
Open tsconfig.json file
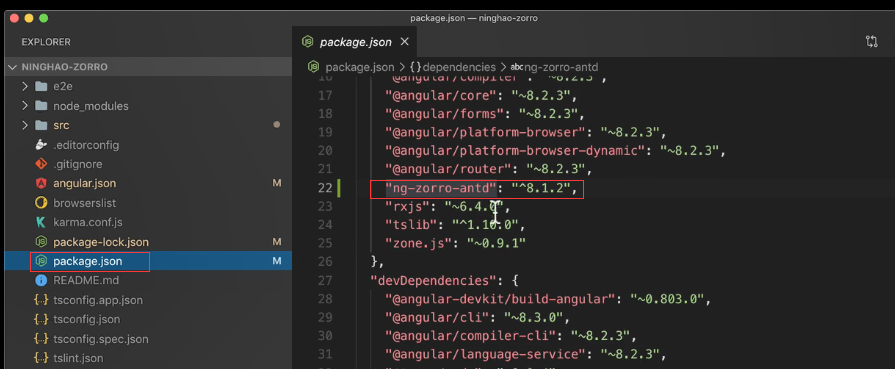[86, 320]
